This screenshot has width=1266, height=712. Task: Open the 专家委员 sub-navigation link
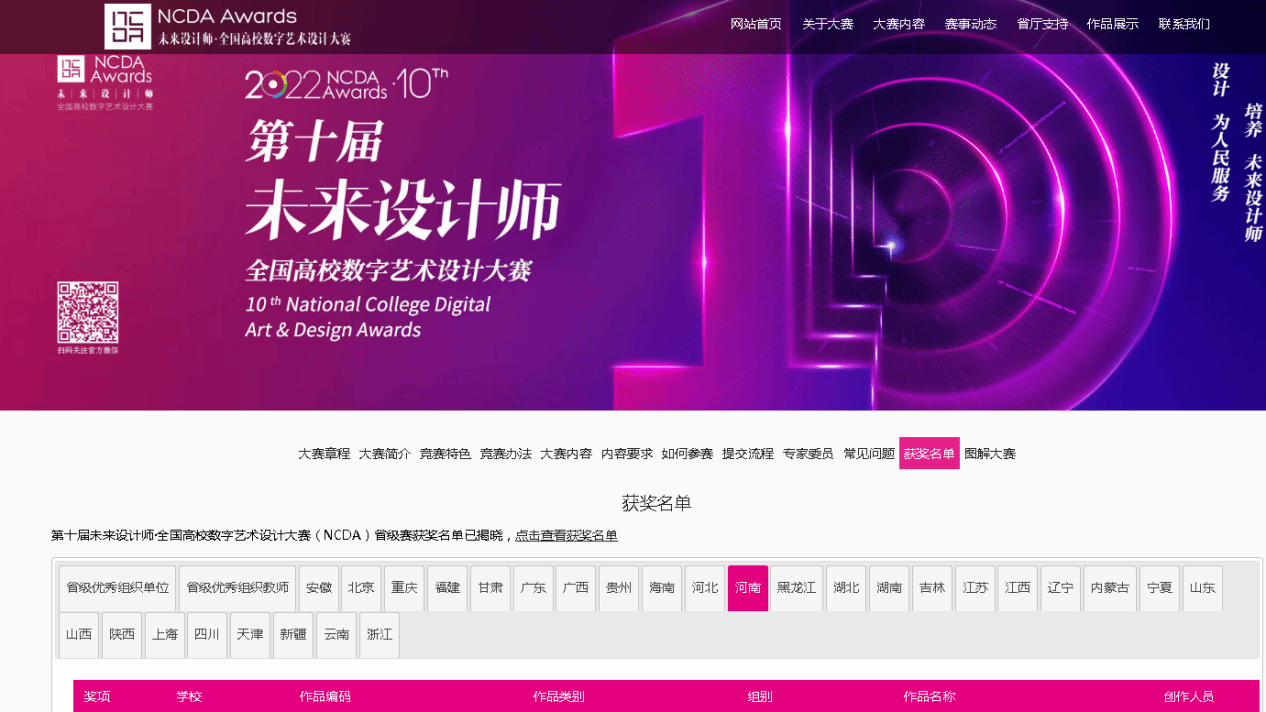point(808,454)
